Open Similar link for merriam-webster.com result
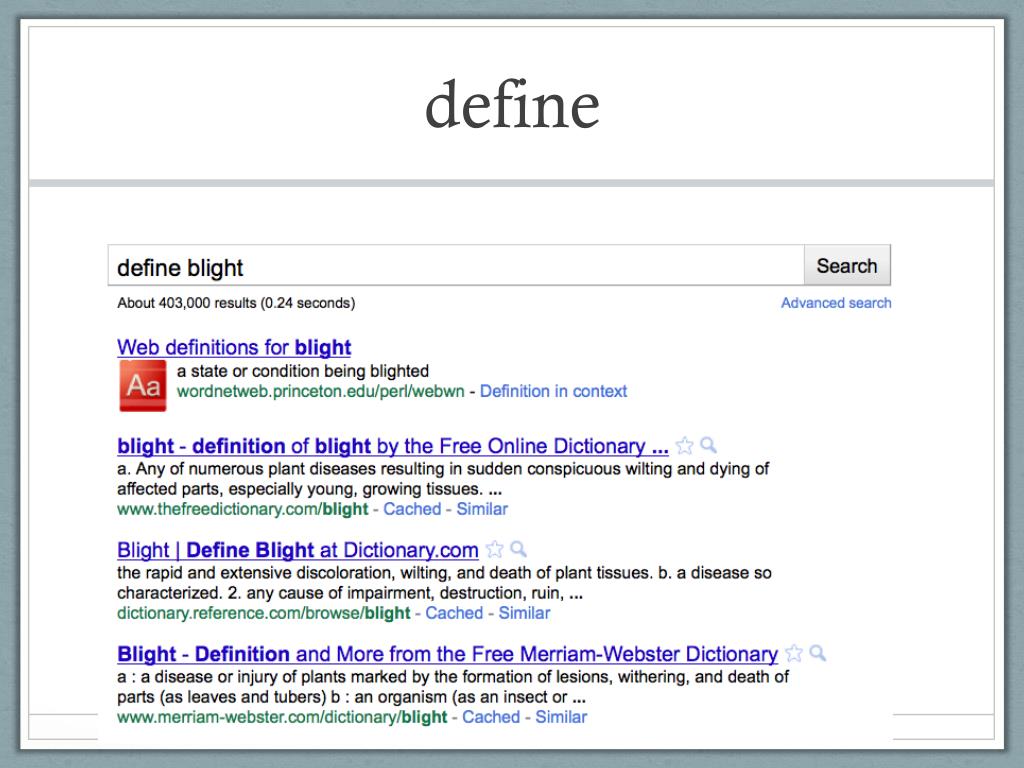This screenshot has width=1024, height=768. [x=561, y=717]
